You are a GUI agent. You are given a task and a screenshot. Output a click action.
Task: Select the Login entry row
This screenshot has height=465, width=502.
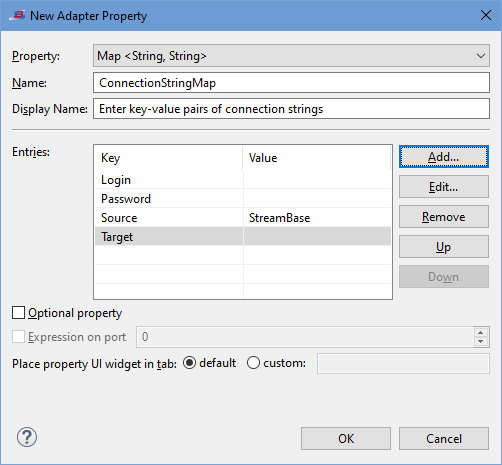[x=243, y=180]
